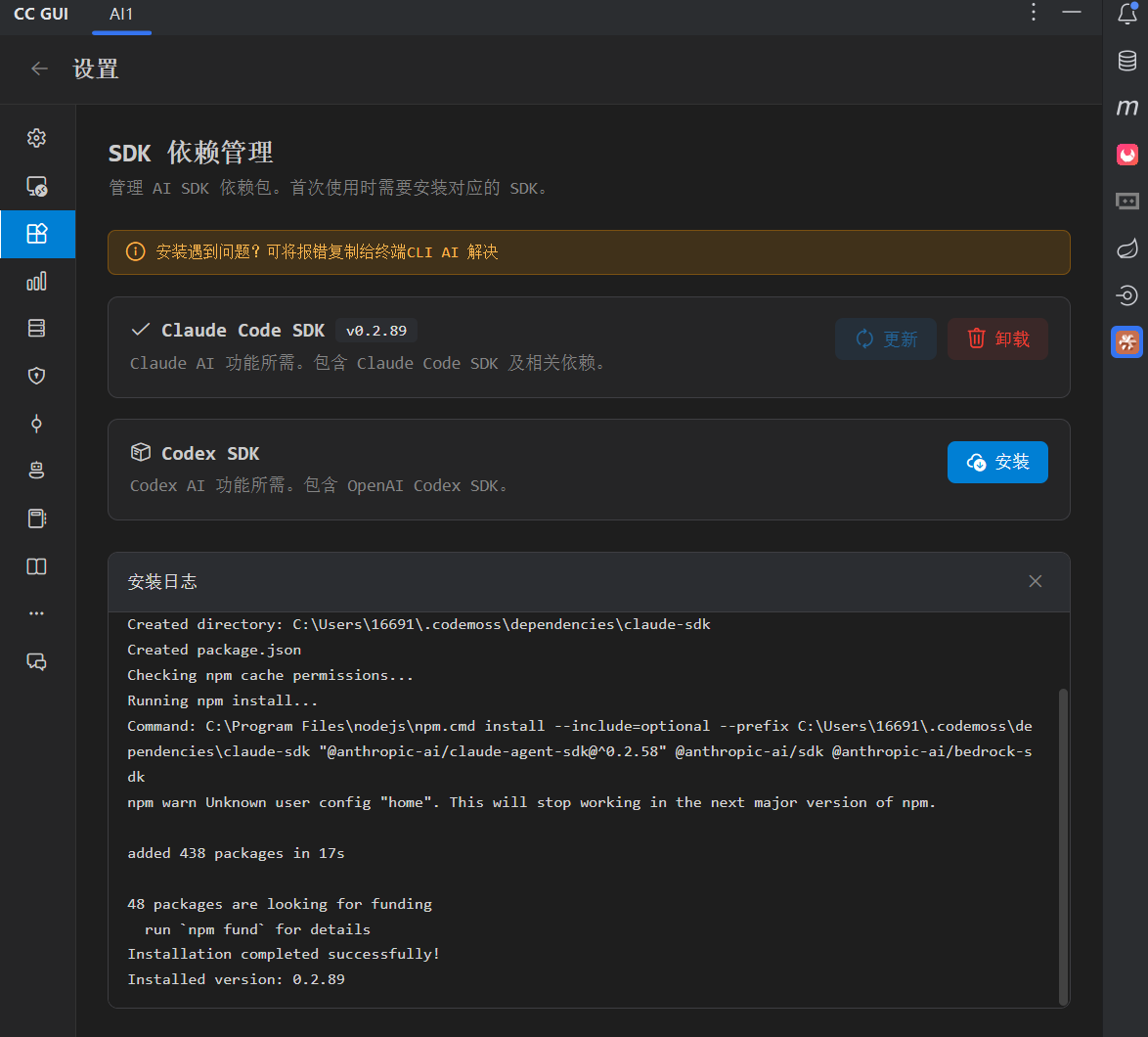Screen dimensions: 1148x1037
Task: Close the 安装日志 install log panel
Action: pos(1036,581)
